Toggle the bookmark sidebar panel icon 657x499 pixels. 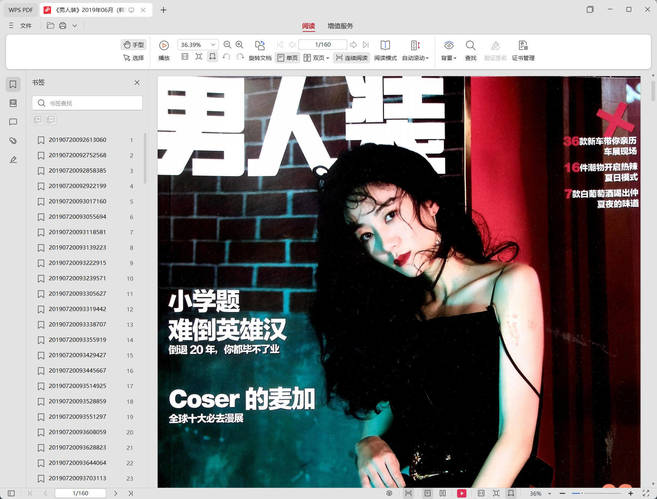click(x=13, y=84)
